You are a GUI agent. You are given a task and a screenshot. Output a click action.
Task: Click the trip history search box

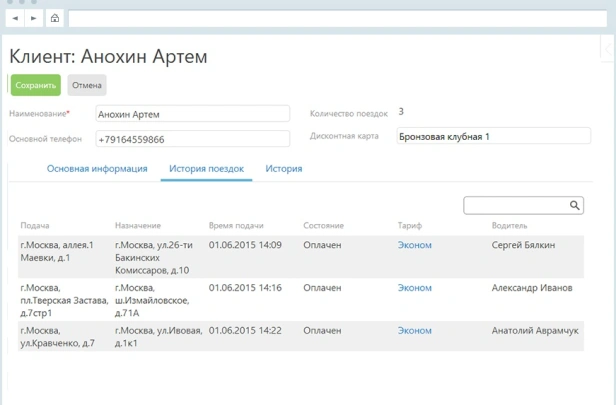click(x=516, y=205)
